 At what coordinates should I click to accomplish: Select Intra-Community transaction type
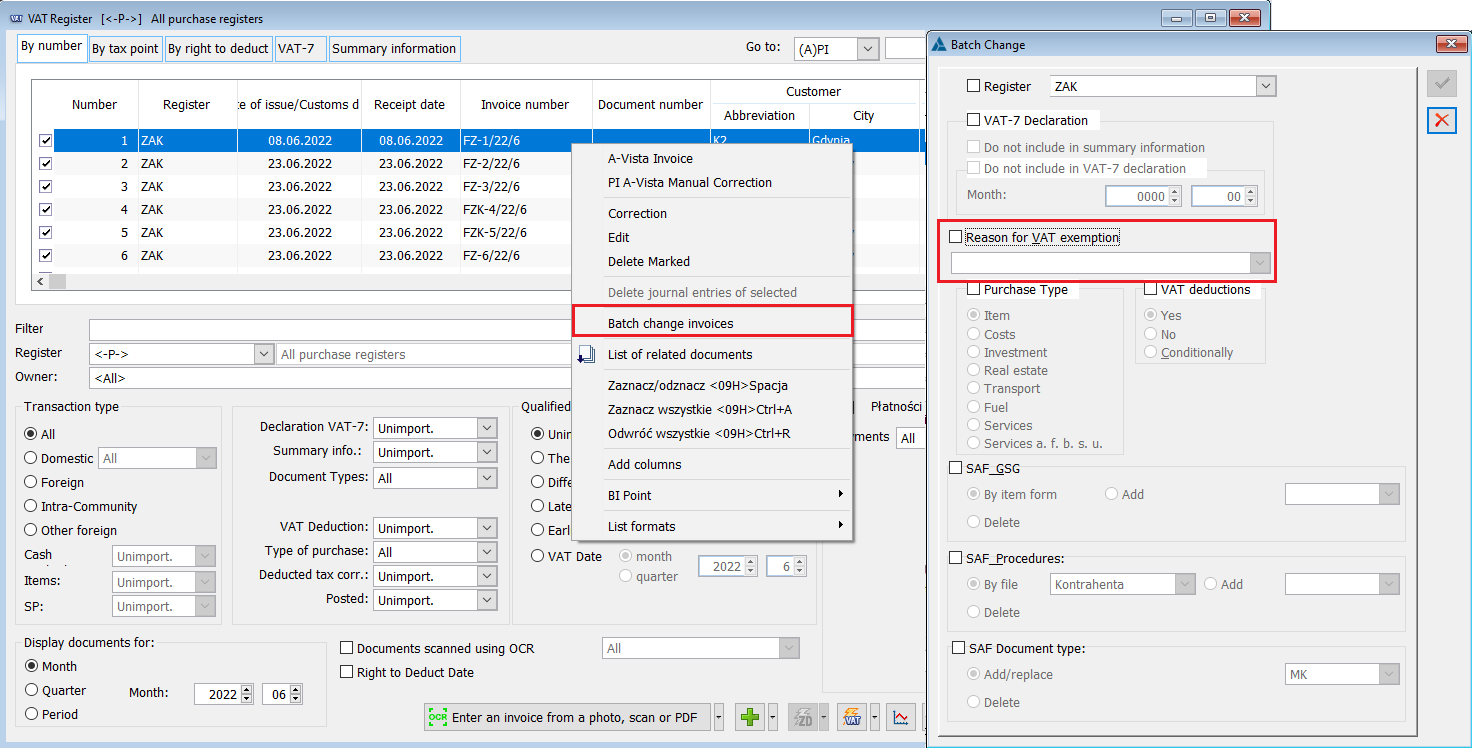[31, 506]
